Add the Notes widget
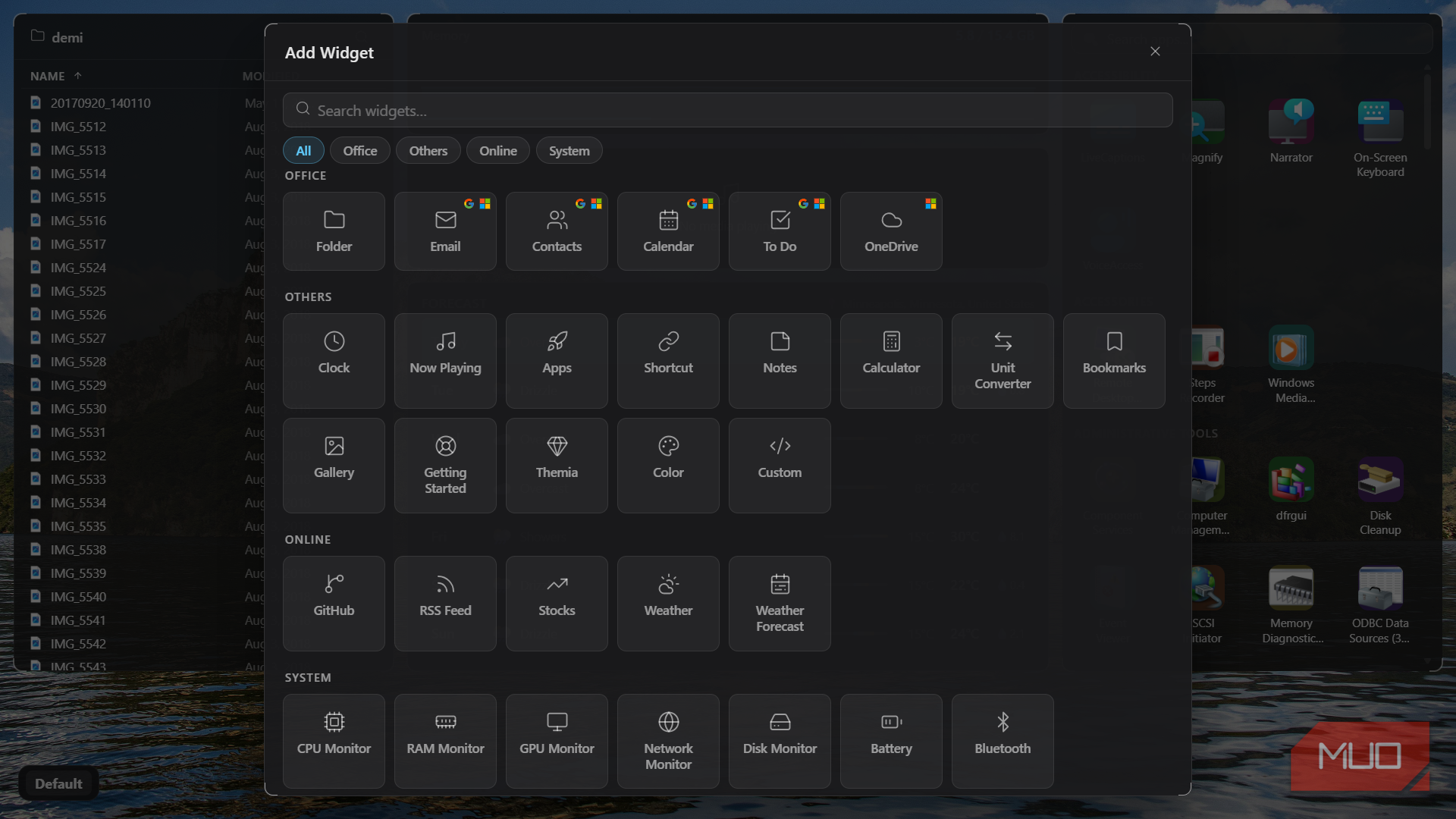1456x819 pixels. [x=780, y=361]
